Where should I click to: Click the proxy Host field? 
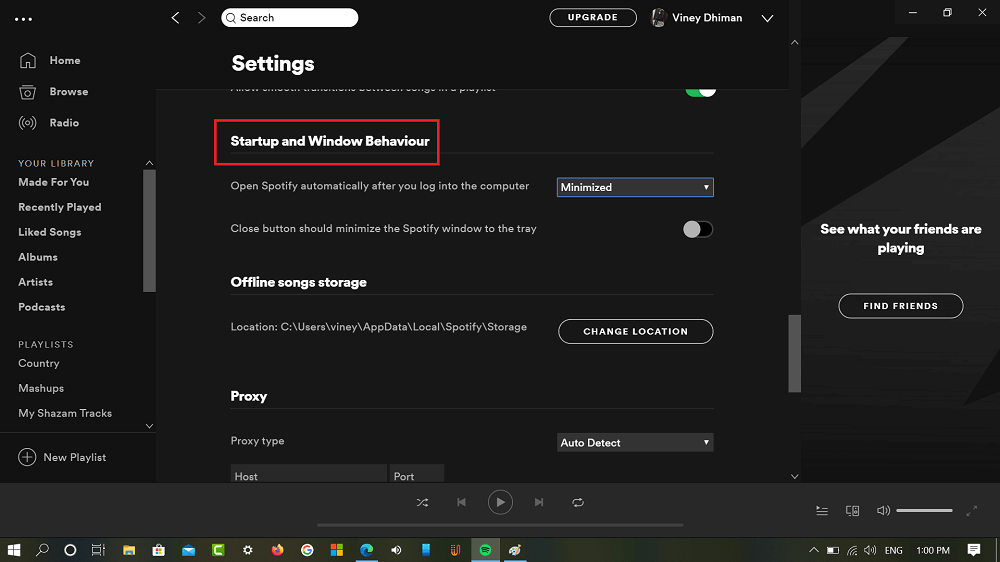pyautogui.click(x=309, y=474)
